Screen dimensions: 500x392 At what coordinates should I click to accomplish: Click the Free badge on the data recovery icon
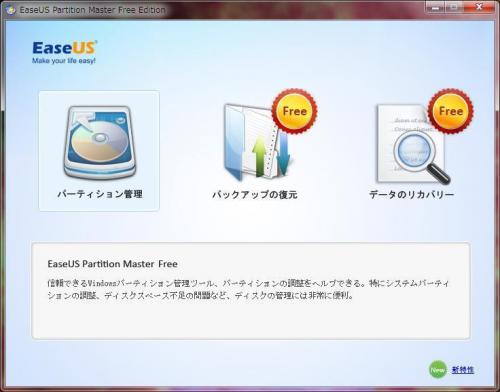(451, 111)
